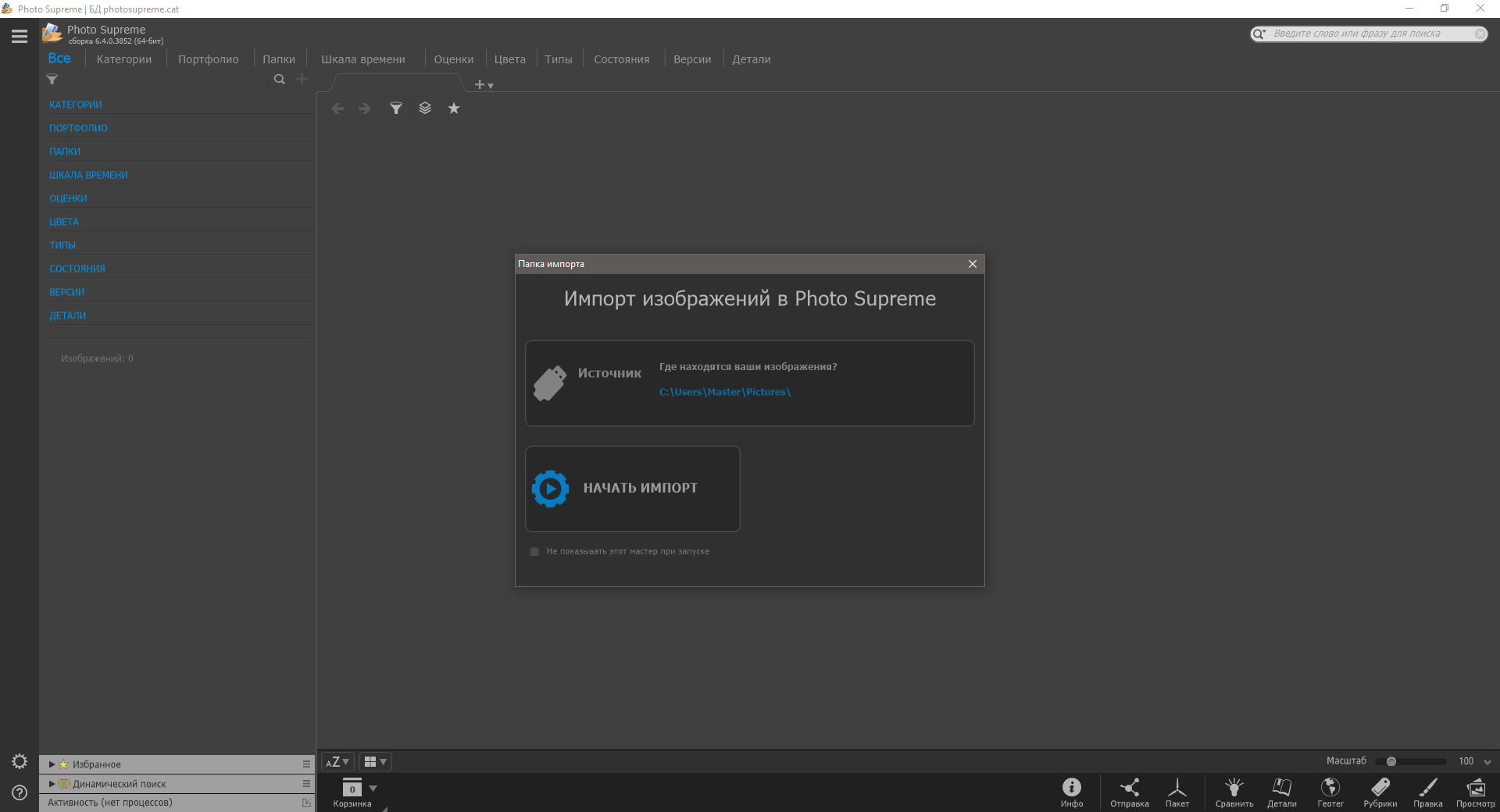The width and height of the screenshot is (1500, 812).
Task: Go back with the left arrow
Action: click(x=337, y=109)
